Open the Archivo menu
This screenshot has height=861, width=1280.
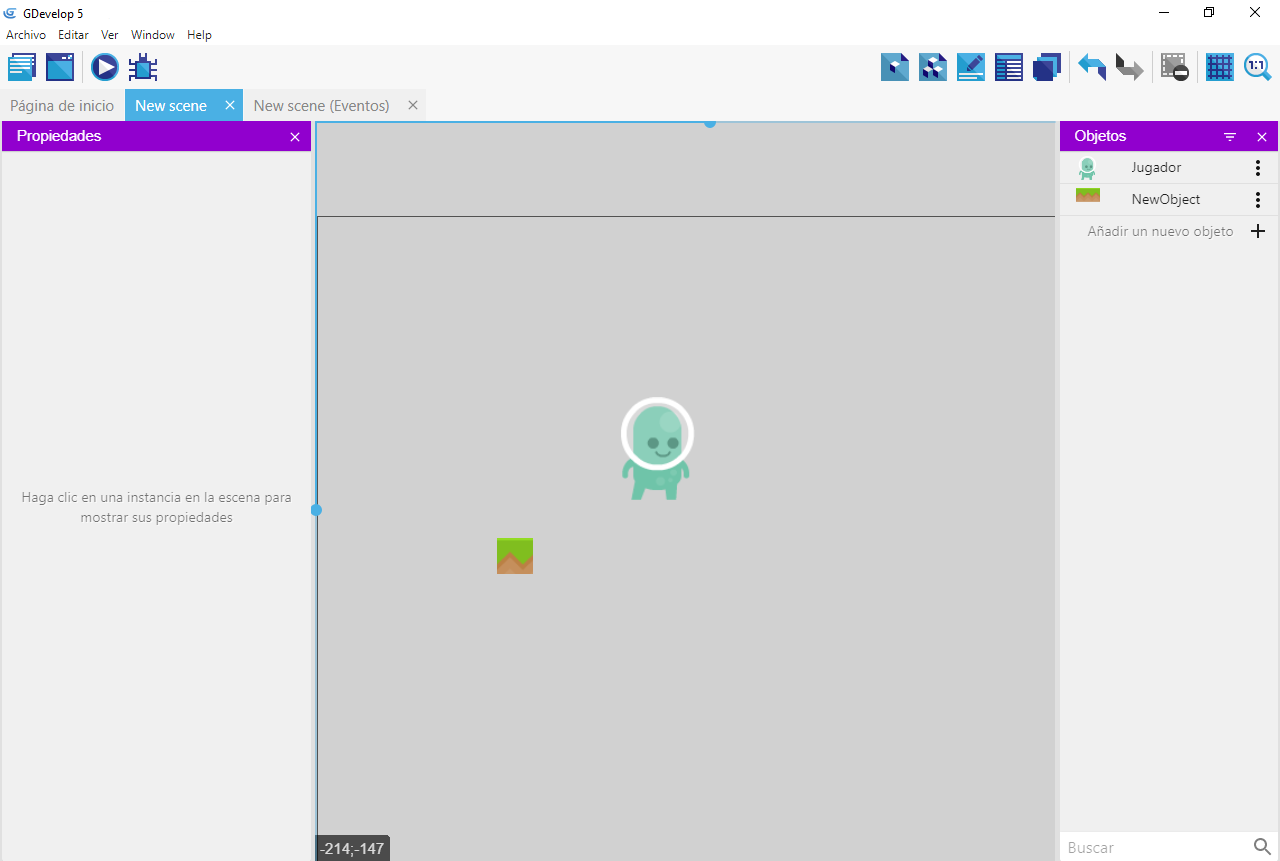(x=26, y=35)
